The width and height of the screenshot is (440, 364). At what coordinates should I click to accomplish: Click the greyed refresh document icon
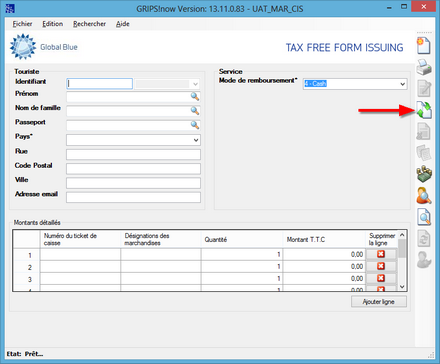[x=424, y=238]
